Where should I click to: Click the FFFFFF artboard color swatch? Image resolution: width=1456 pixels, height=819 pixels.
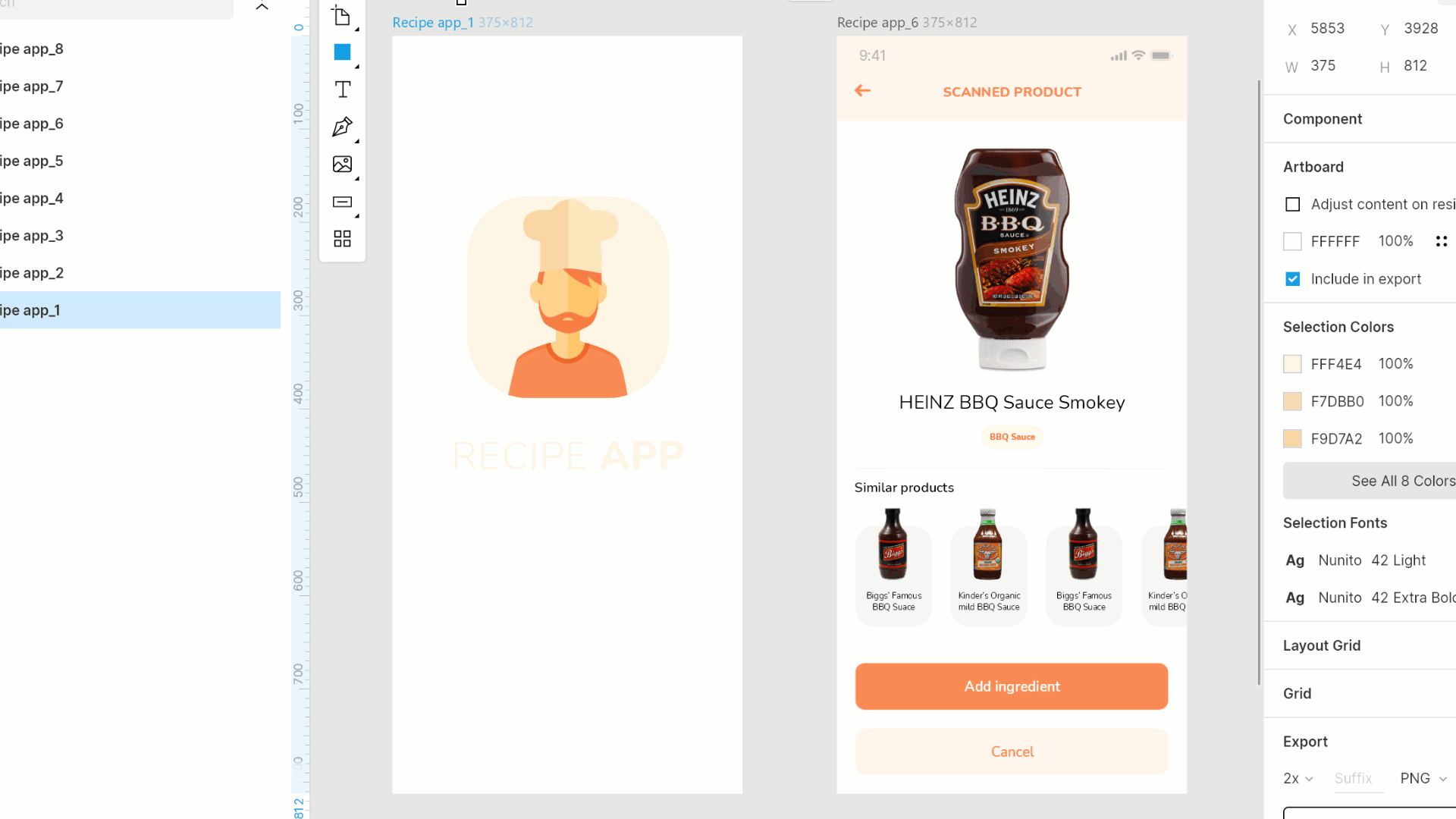click(1292, 241)
